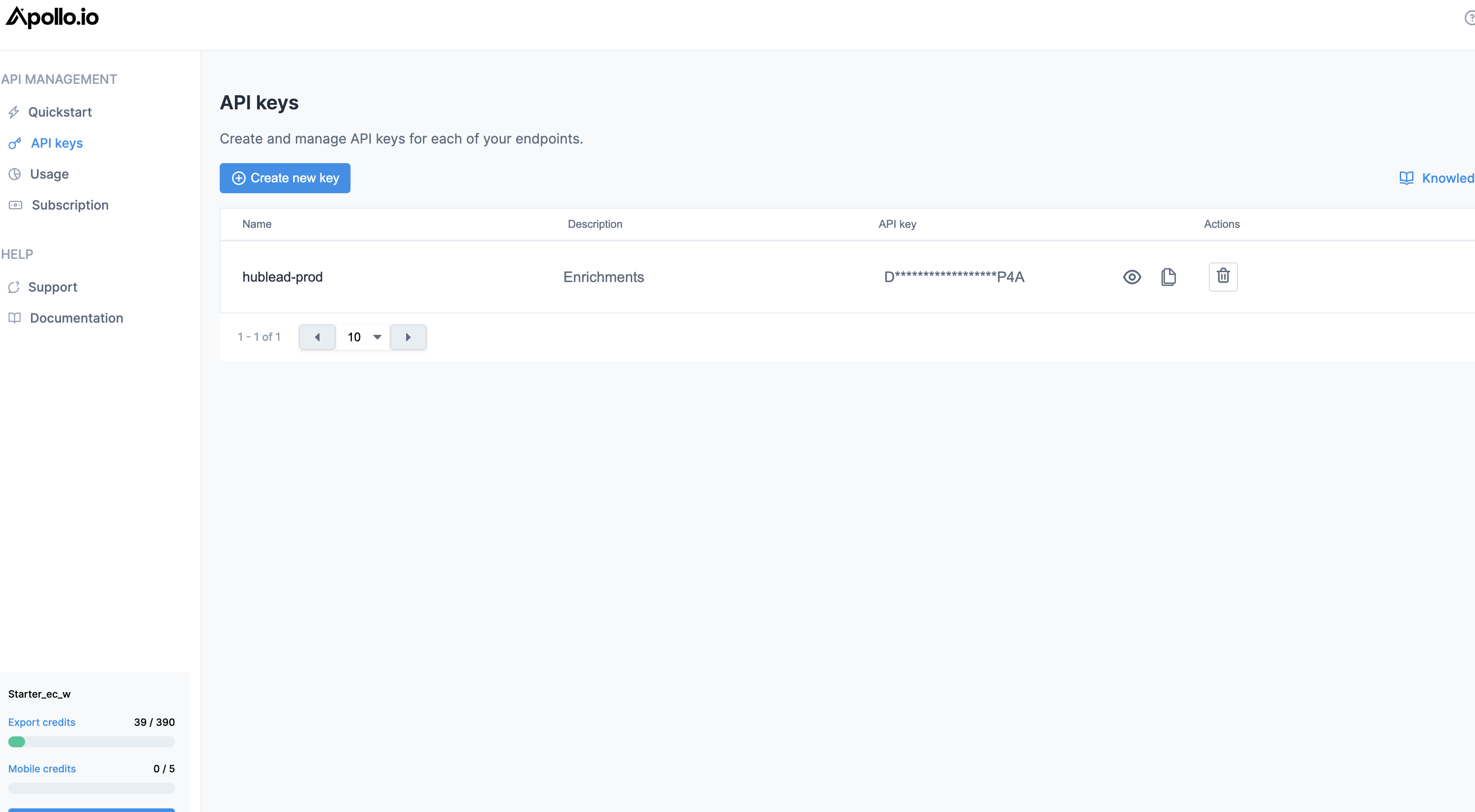Viewport: 1475px width, 812px height.
Task: Reveal the masked hublead-prod API key
Action: [x=1131, y=277]
